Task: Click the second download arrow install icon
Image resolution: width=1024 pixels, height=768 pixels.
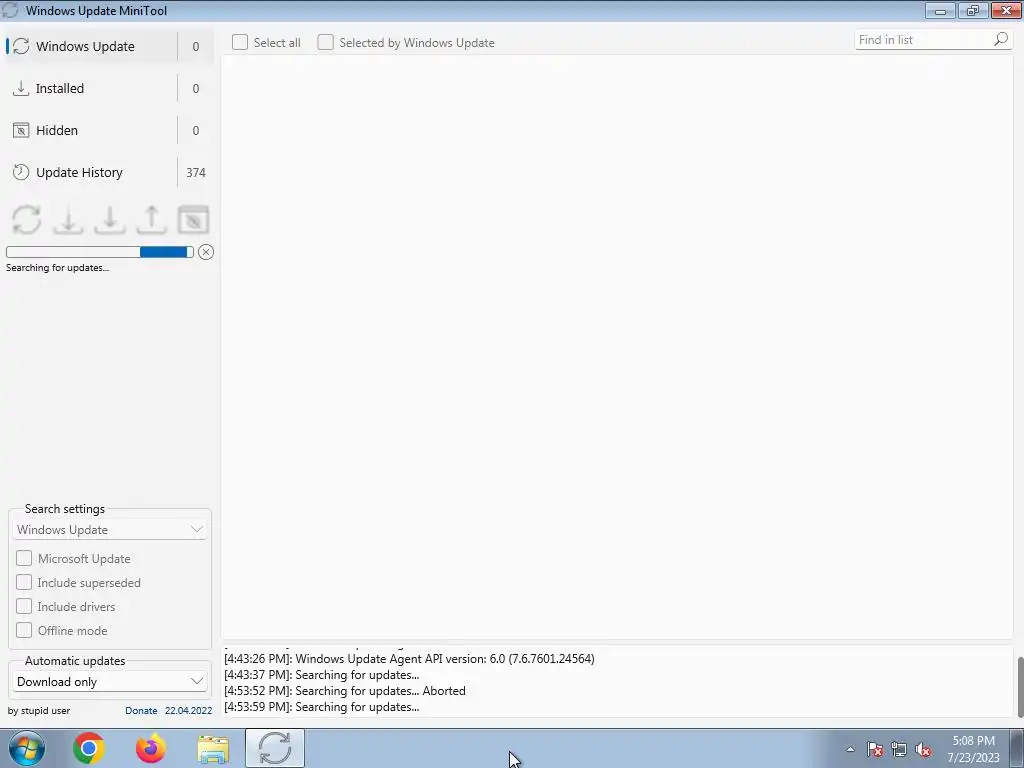Action: (x=110, y=219)
